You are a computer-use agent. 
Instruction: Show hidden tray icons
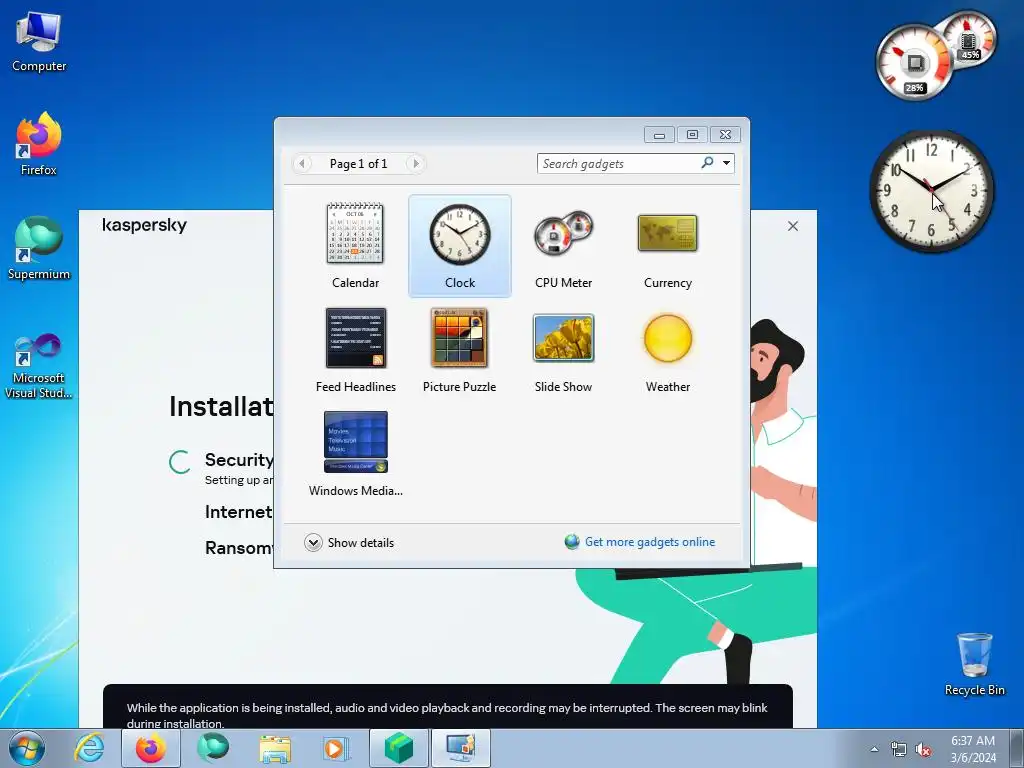coord(874,749)
